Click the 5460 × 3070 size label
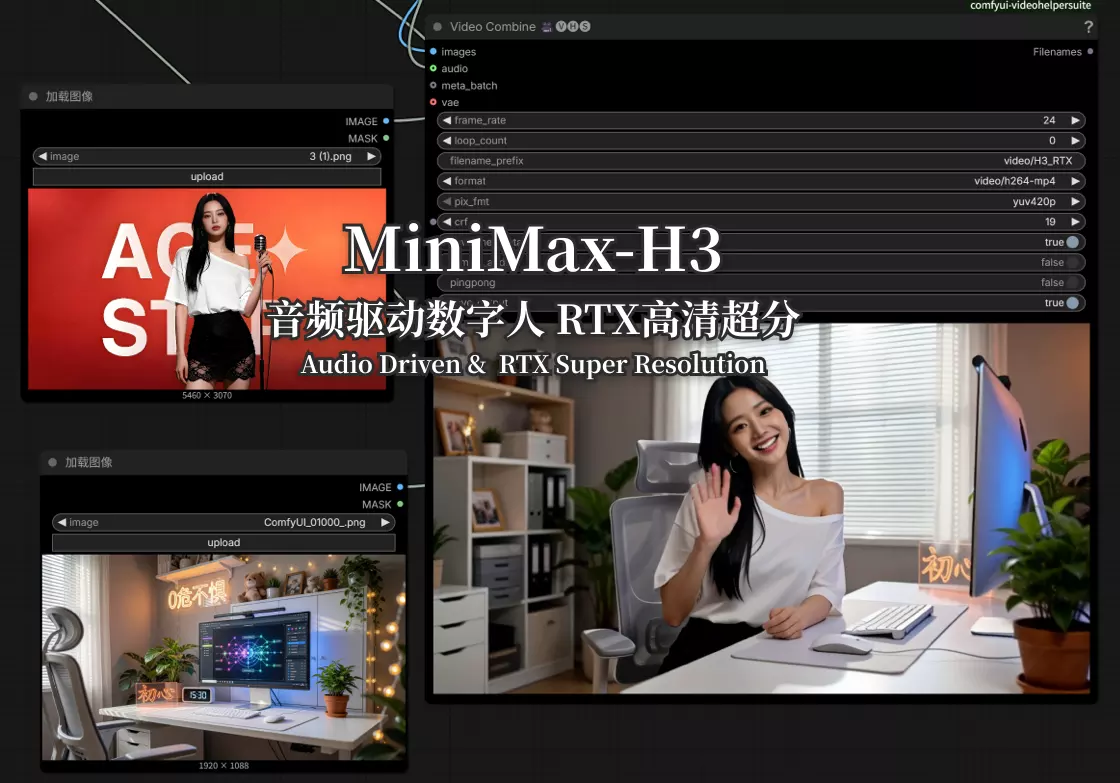 (x=207, y=395)
